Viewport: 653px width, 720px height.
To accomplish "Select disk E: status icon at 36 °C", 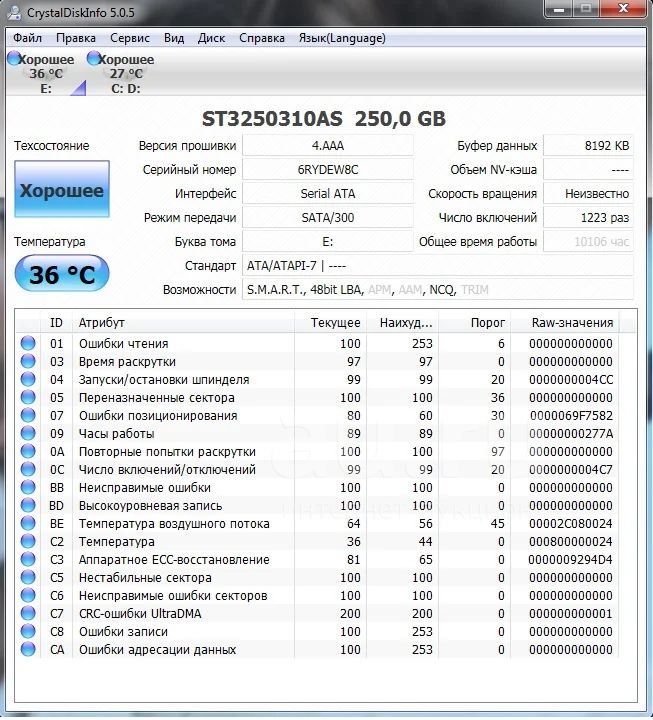I will click(x=15, y=58).
